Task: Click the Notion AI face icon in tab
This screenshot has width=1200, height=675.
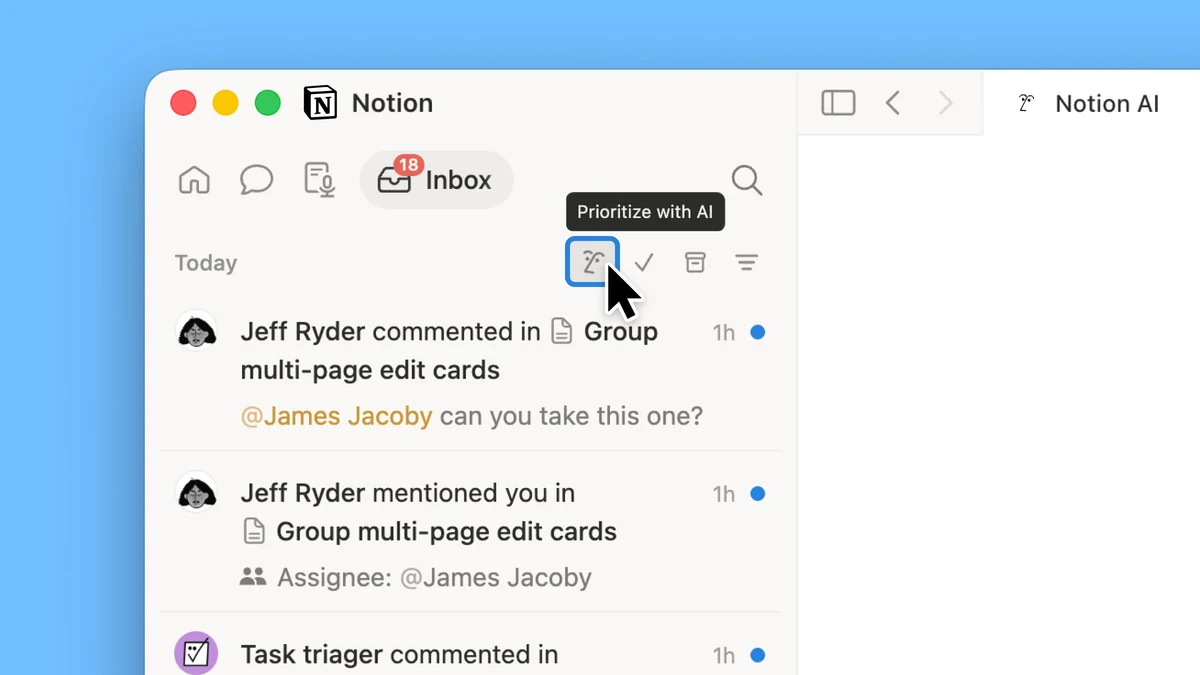Action: pos(1025,103)
